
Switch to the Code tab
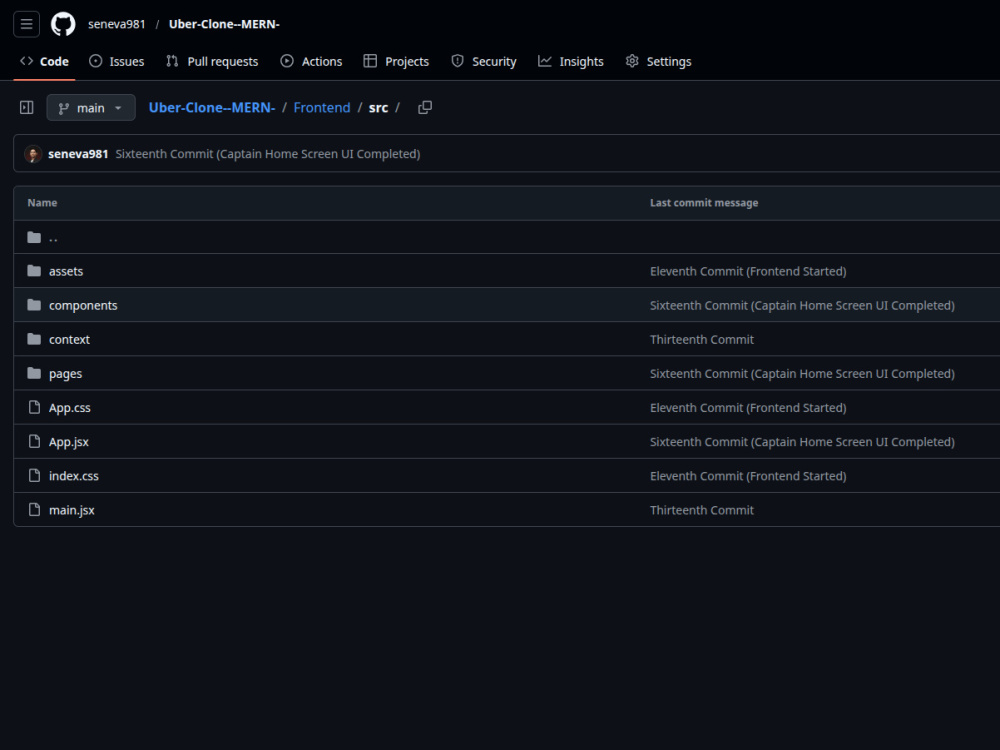pos(45,61)
